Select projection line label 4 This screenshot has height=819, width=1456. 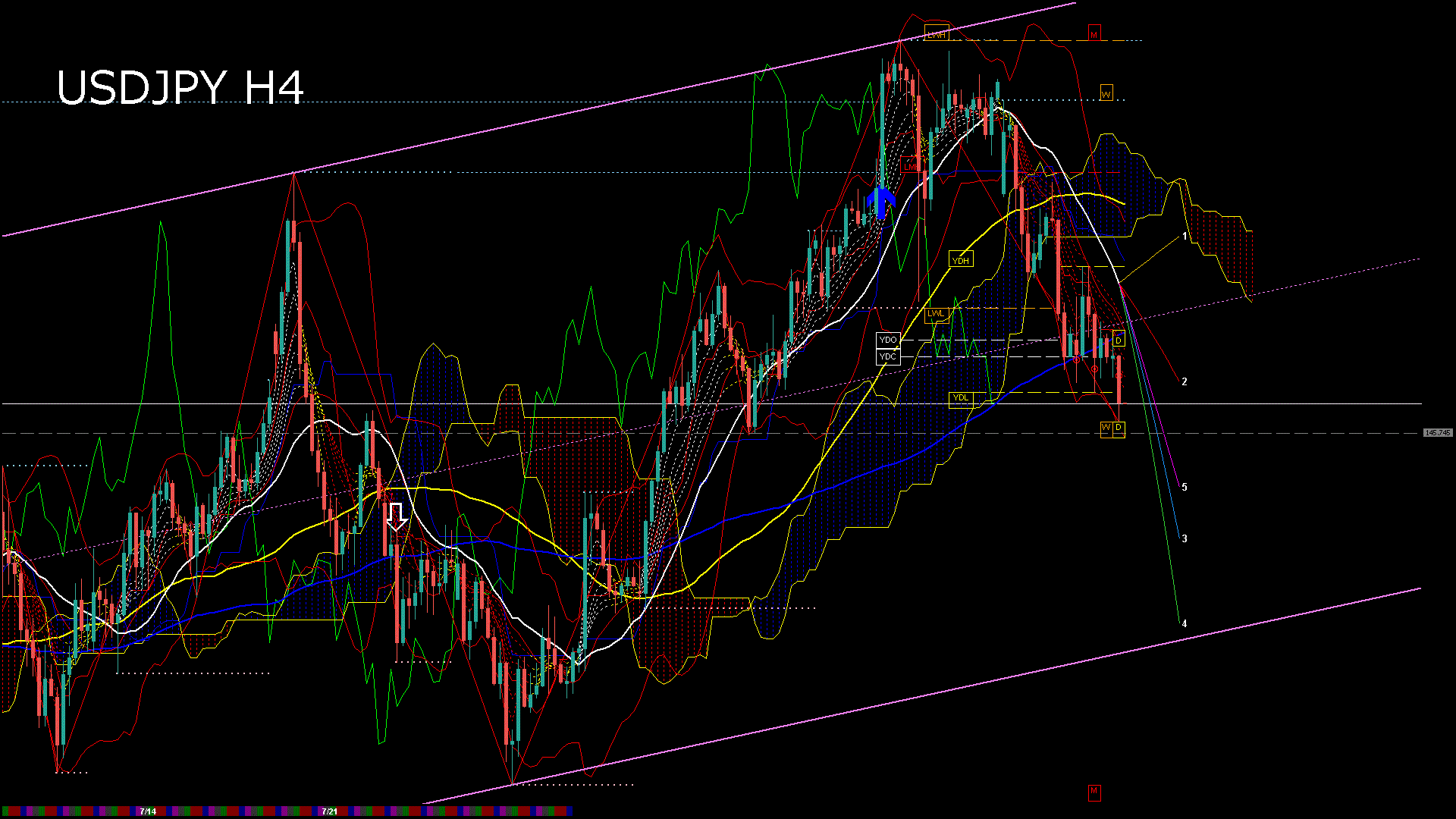tap(1185, 623)
